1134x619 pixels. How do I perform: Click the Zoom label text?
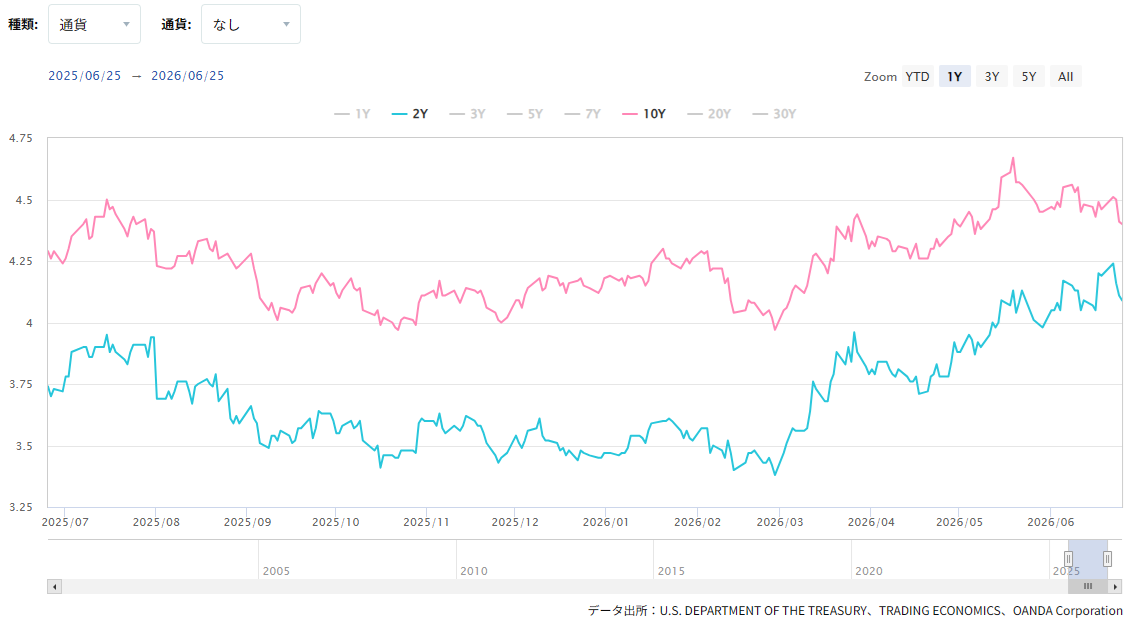point(880,77)
